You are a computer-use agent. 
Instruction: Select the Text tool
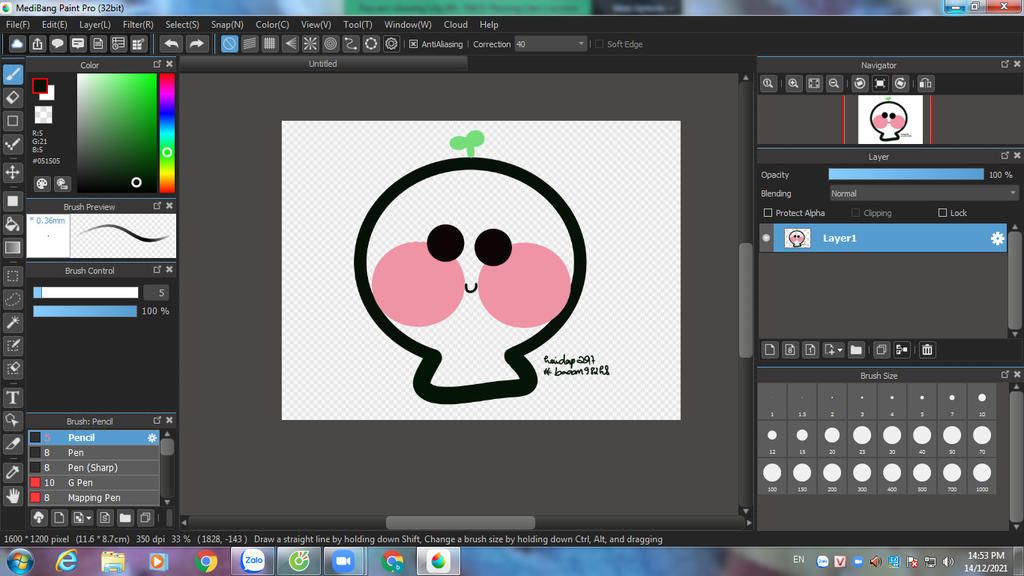[13, 397]
